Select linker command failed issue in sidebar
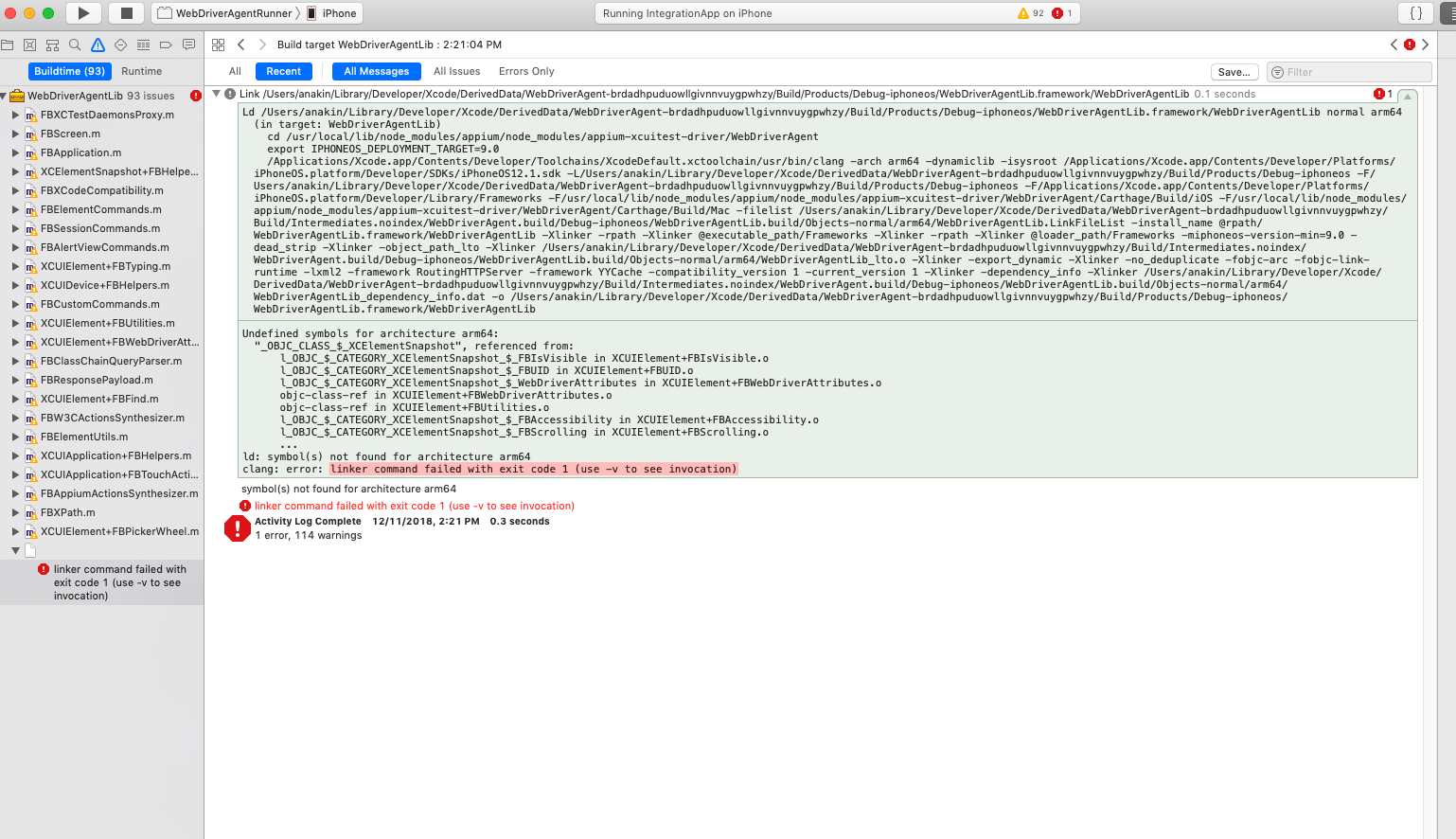 point(101,582)
